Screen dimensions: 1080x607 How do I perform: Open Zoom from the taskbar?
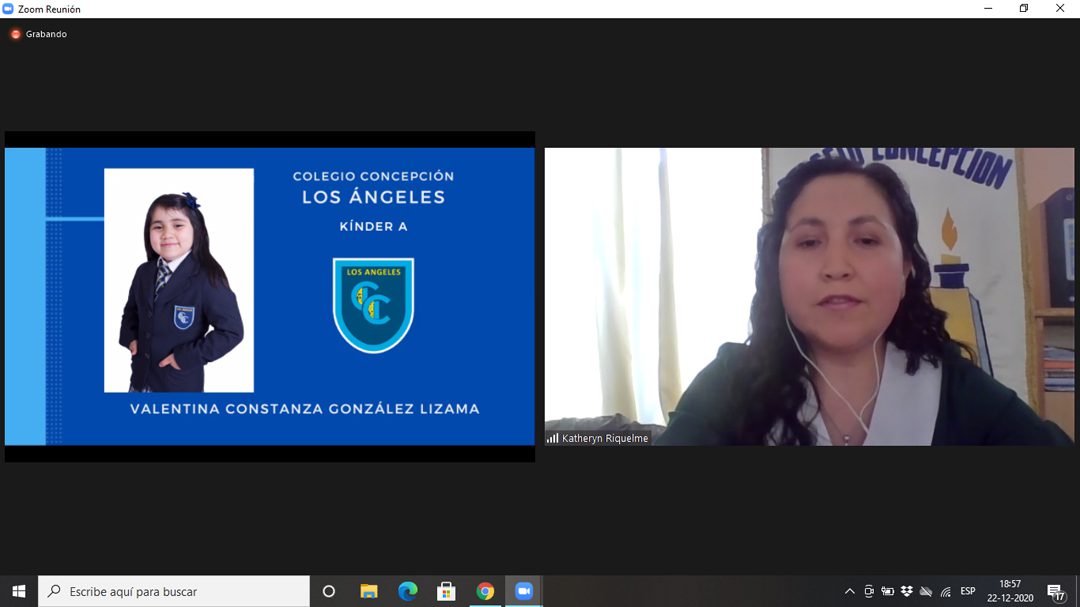coord(524,591)
